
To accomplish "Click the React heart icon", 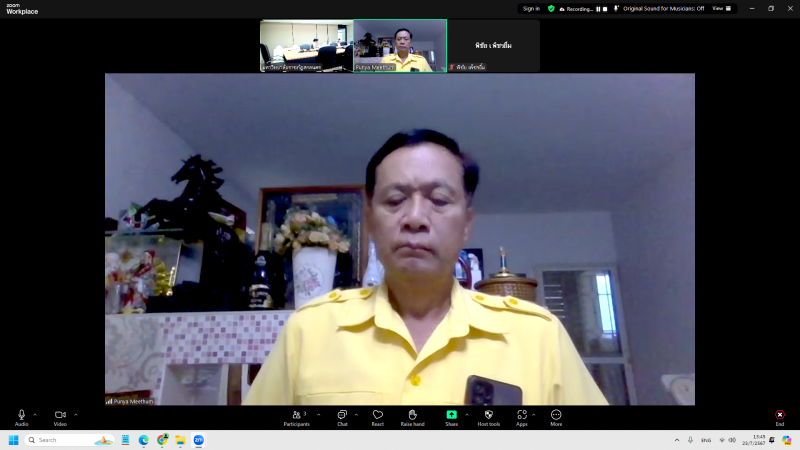I will (377, 415).
